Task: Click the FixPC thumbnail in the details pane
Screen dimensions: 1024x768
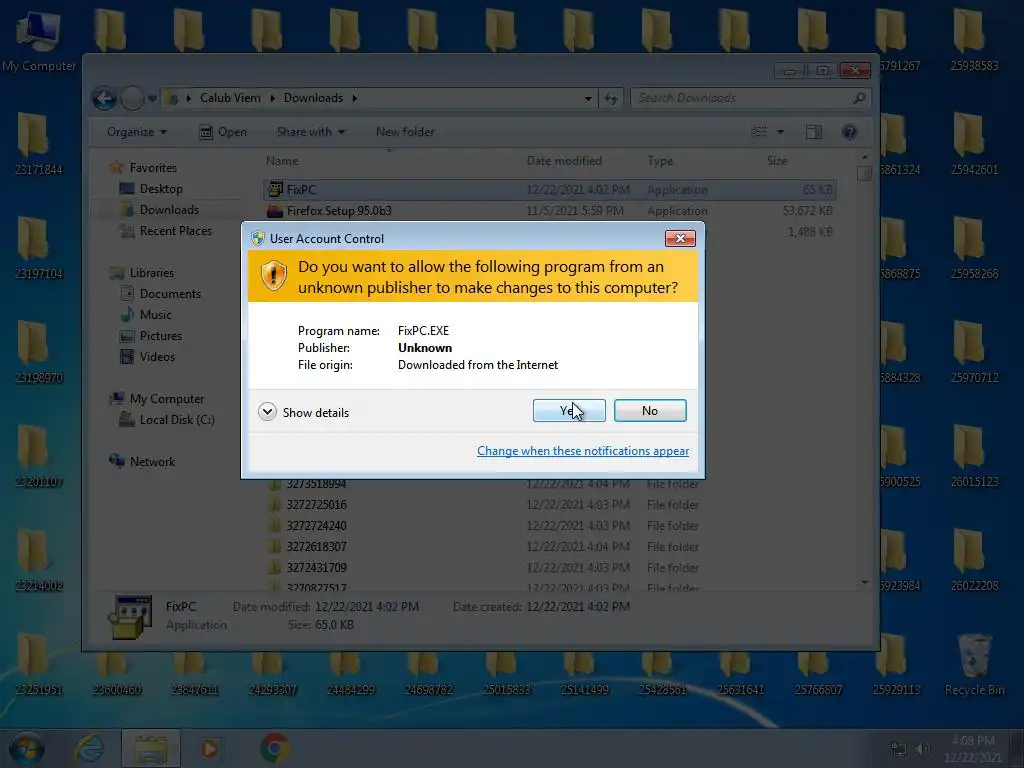Action: click(130, 616)
